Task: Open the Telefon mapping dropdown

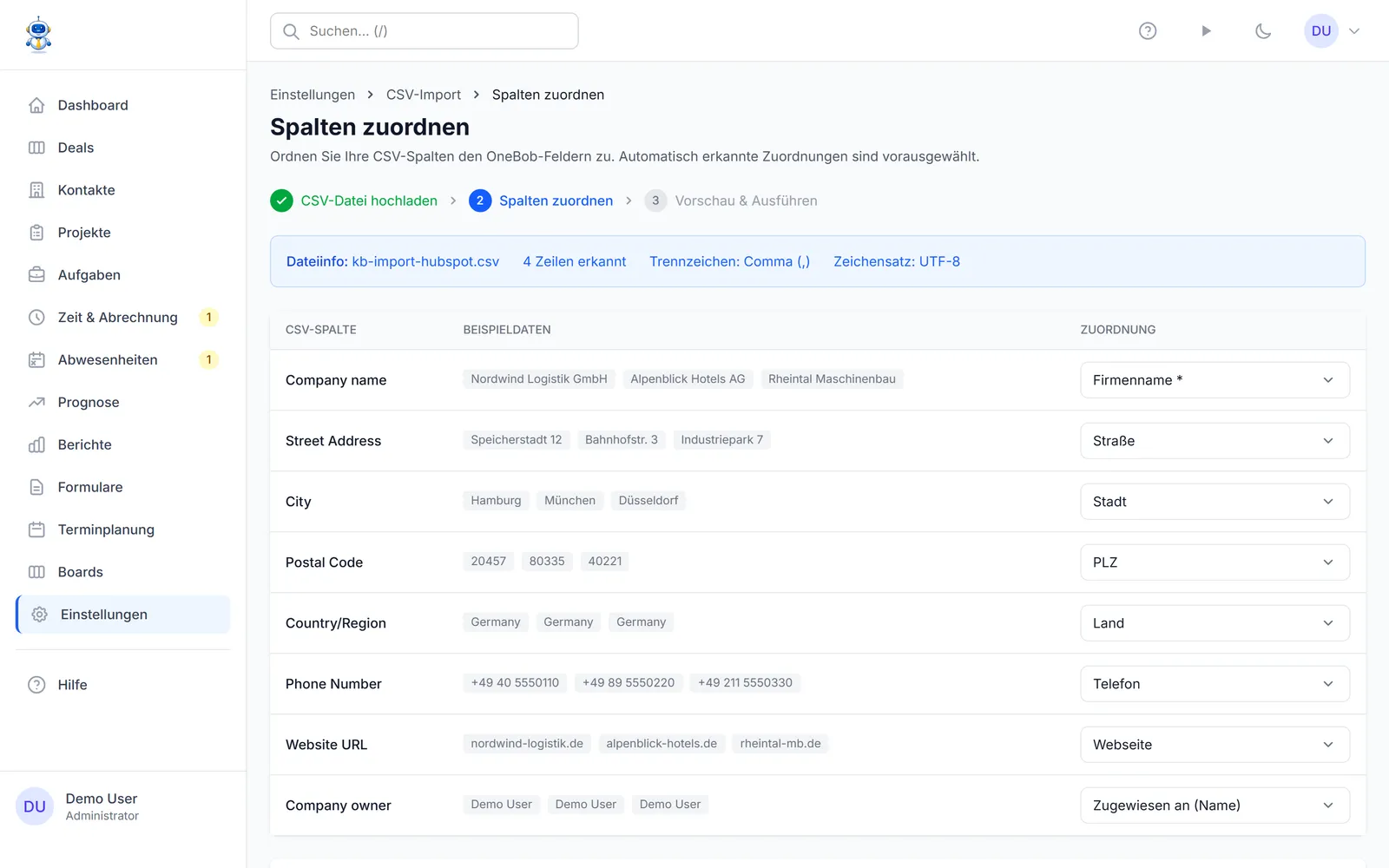Action: (1215, 684)
